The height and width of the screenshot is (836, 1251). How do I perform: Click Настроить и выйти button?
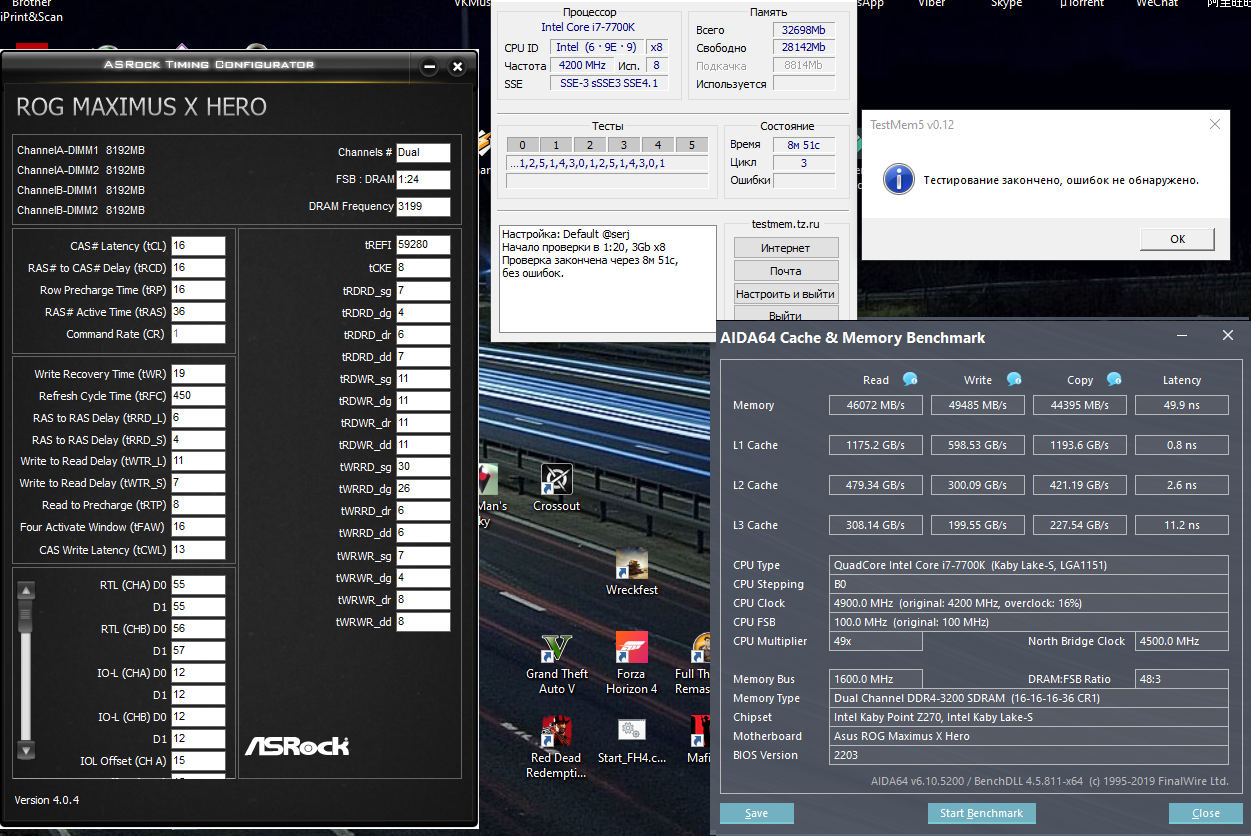786,294
